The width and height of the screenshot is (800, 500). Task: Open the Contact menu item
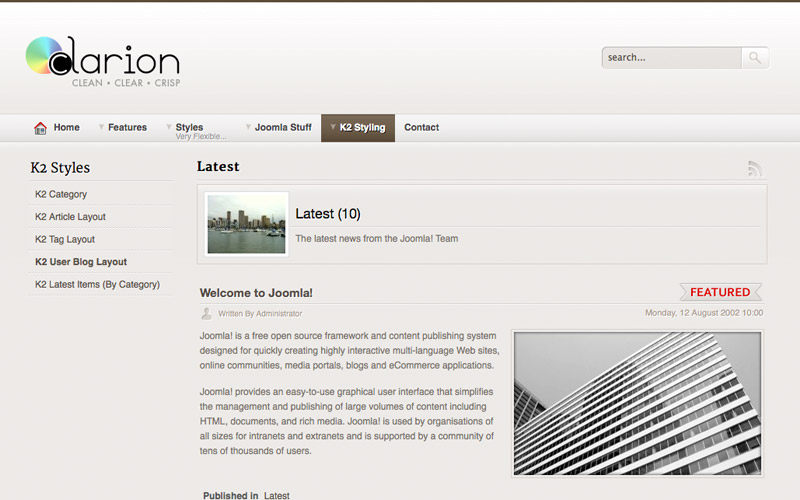[x=421, y=127]
